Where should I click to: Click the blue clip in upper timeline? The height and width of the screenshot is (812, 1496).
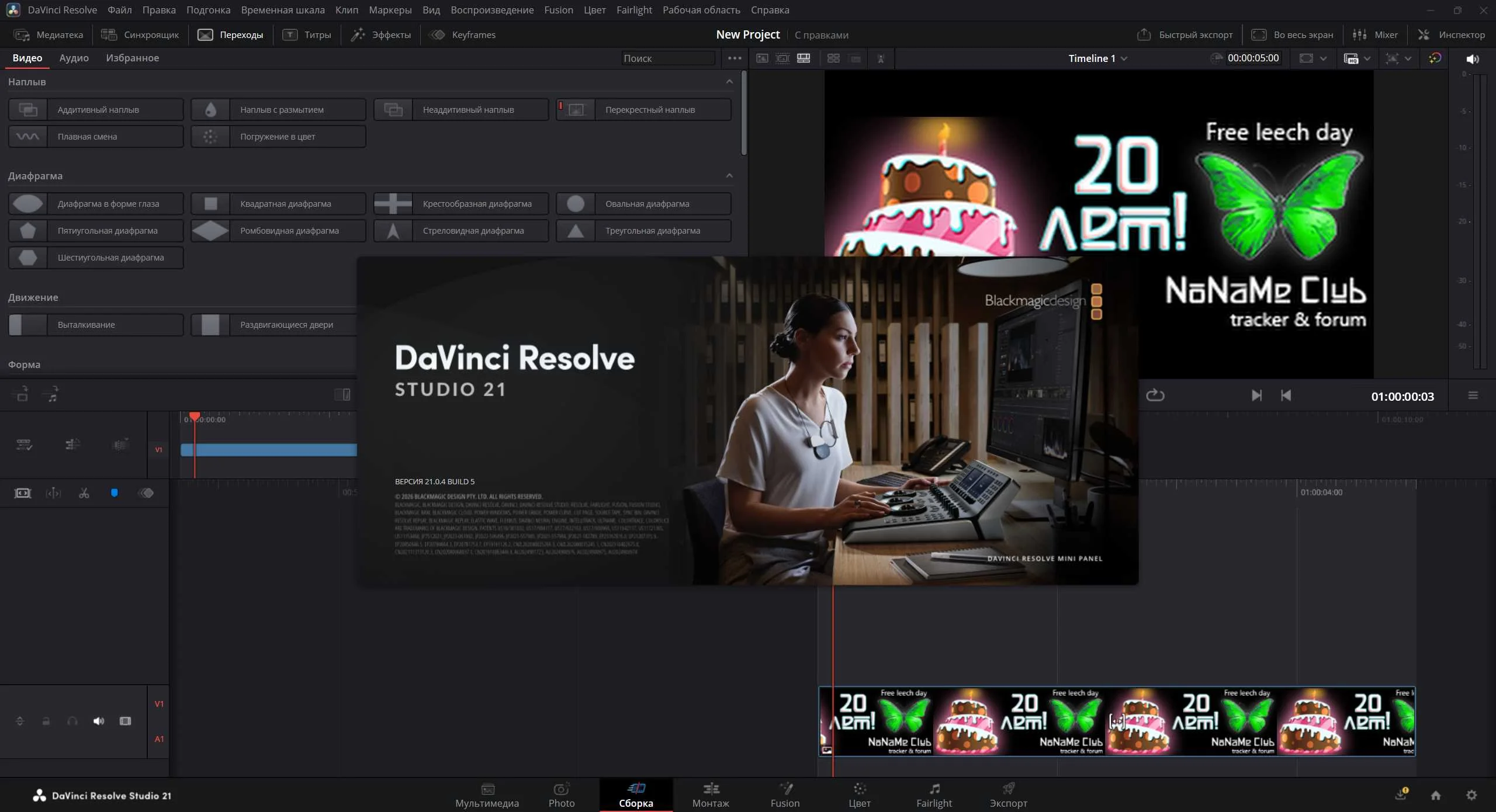(269, 450)
